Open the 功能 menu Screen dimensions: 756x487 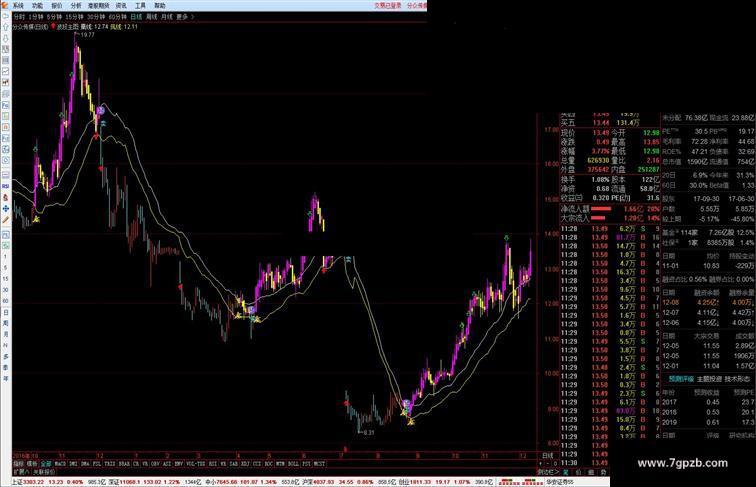coord(37,6)
